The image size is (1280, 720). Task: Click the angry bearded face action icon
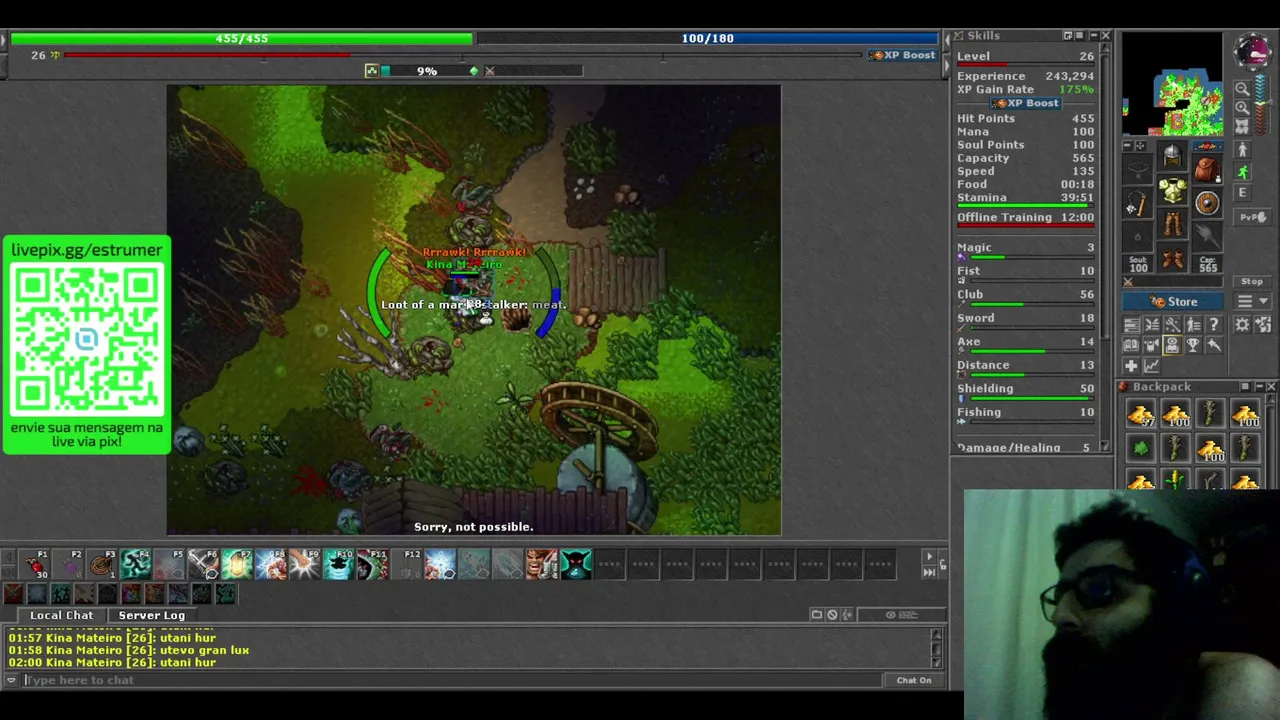pos(541,565)
